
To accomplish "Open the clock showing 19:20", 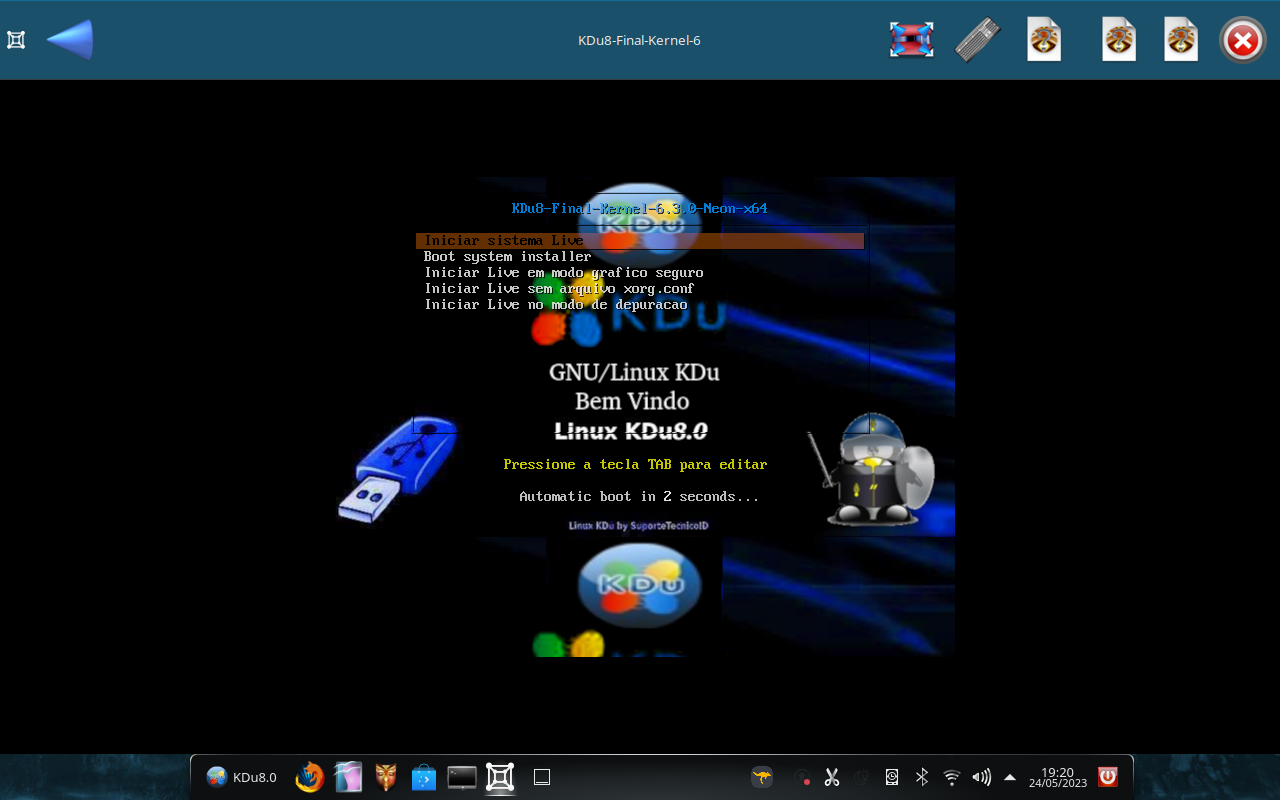I will [x=1057, y=777].
